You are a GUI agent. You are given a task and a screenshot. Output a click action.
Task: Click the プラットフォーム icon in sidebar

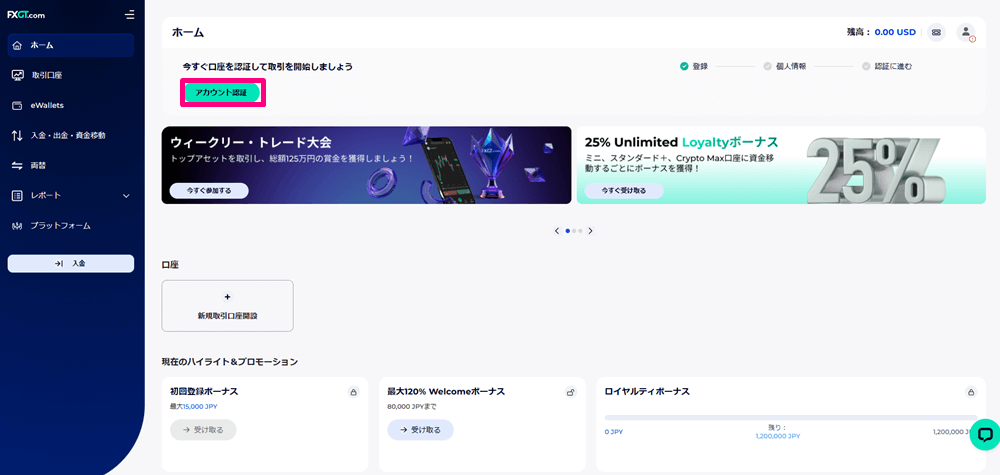(17, 226)
